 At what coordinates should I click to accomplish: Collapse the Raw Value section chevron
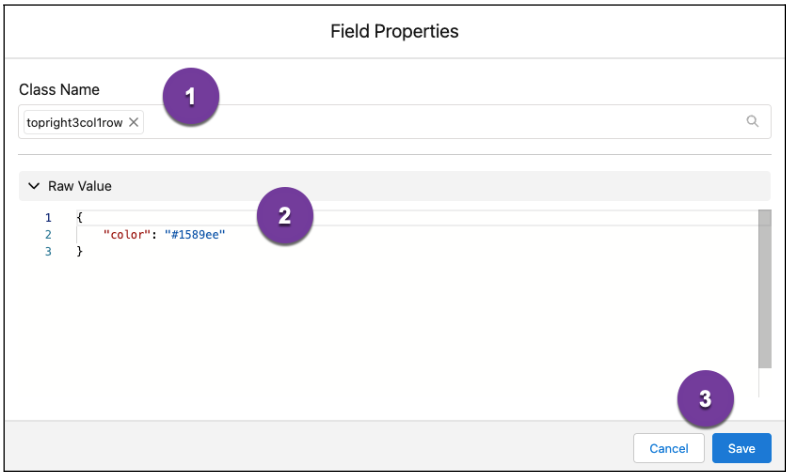(x=34, y=186)
